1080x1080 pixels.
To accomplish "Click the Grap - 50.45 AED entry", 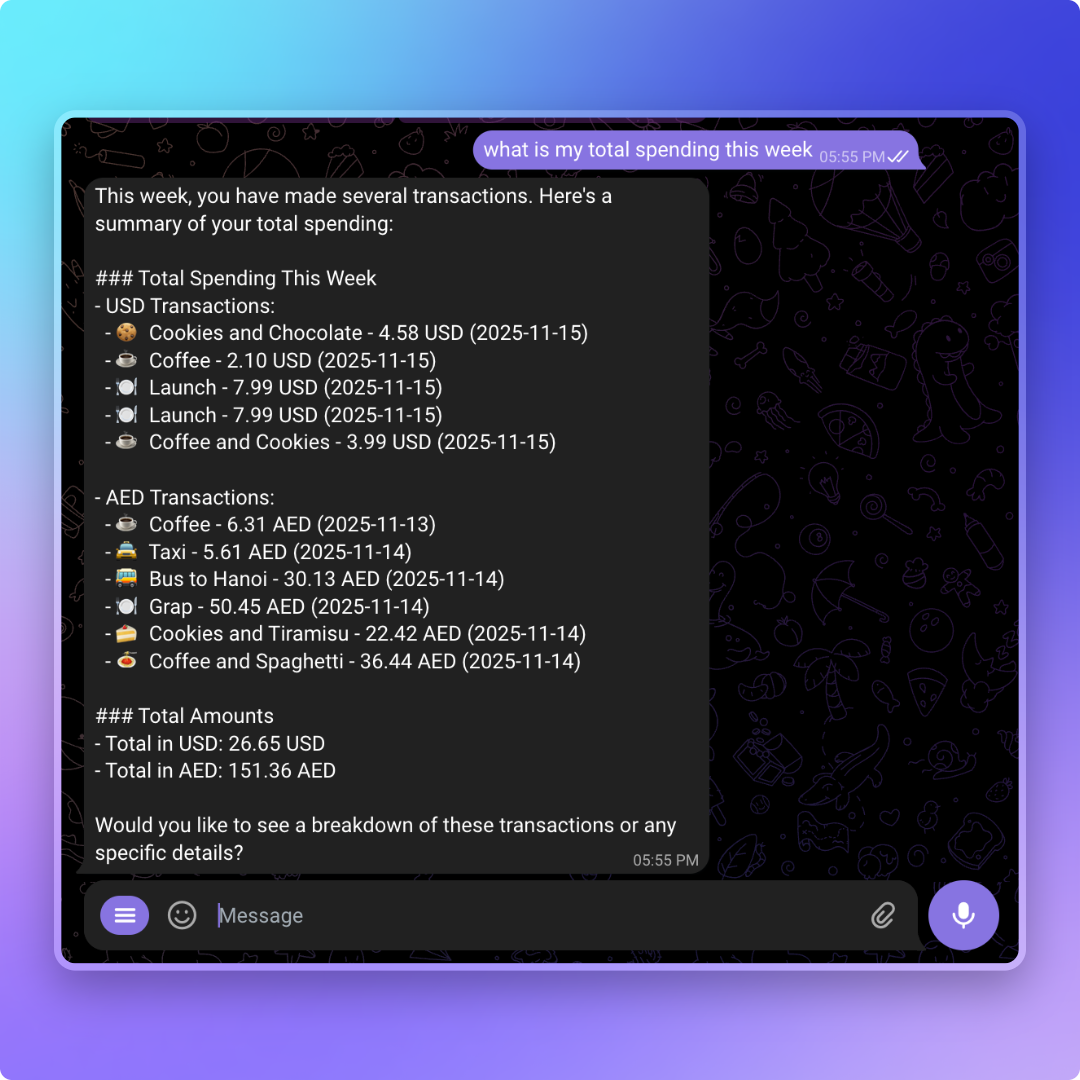I will (x=289, y=606).
